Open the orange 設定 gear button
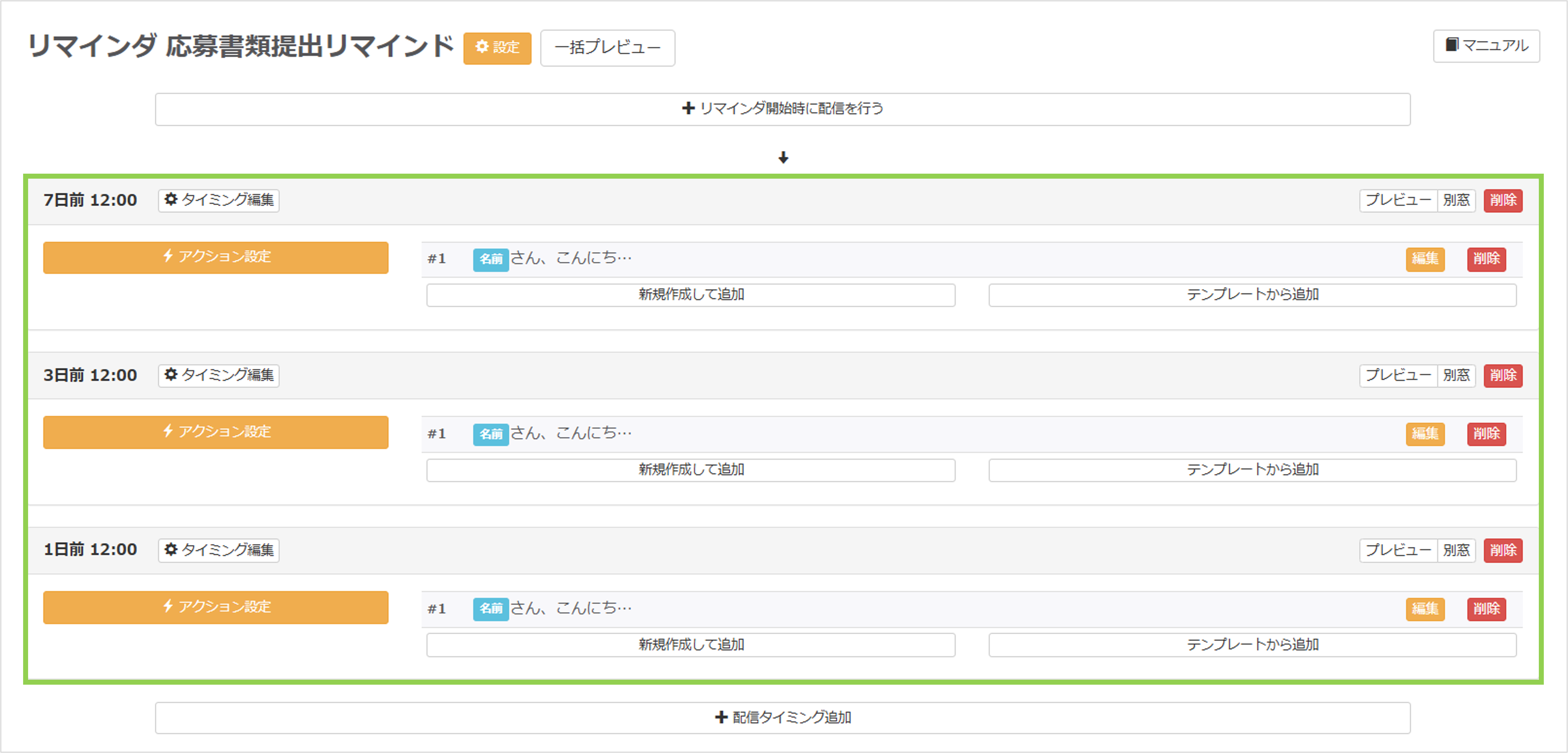The image size is (1568, 753). click(497, 47)
